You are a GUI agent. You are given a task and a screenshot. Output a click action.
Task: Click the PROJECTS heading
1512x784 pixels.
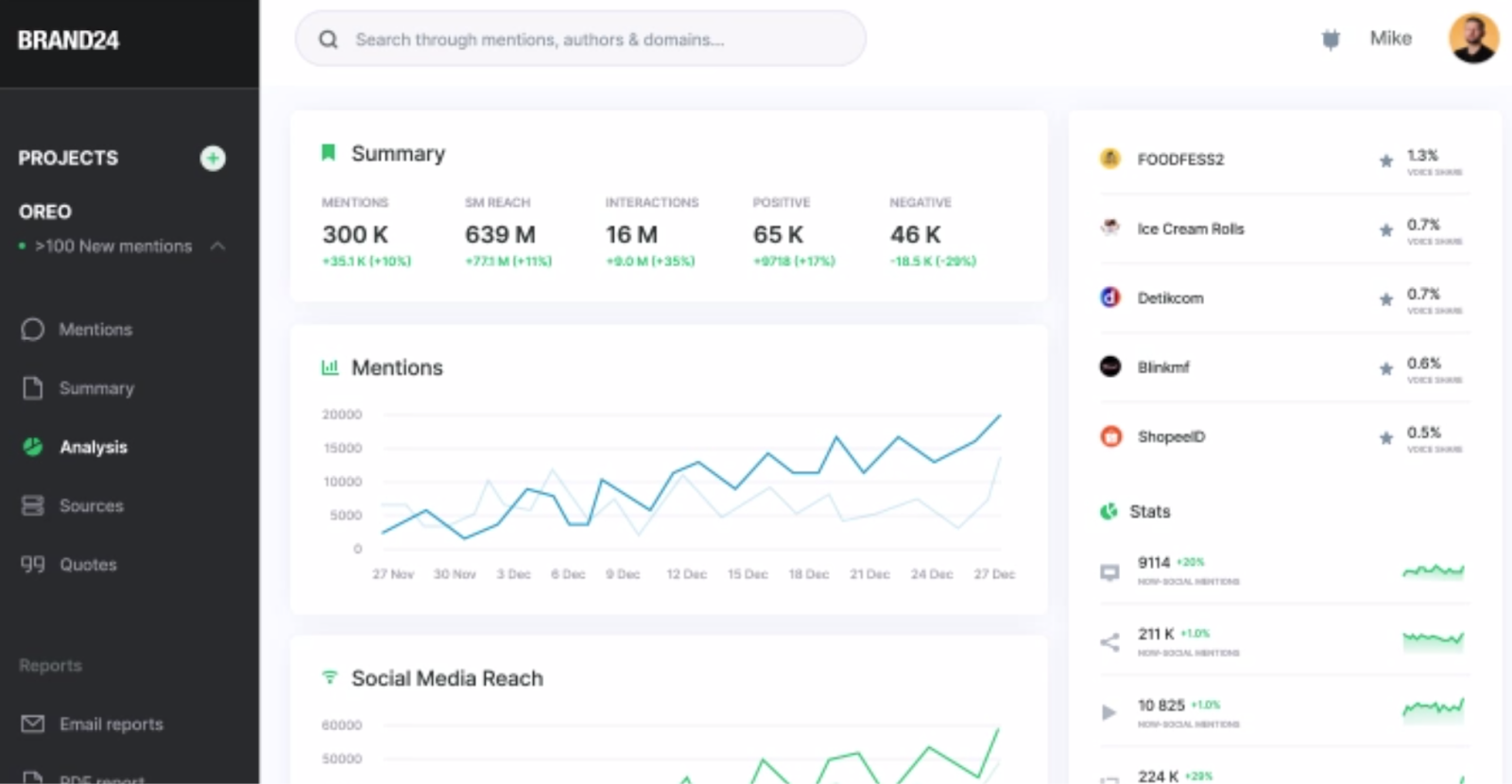click(68, 158)
